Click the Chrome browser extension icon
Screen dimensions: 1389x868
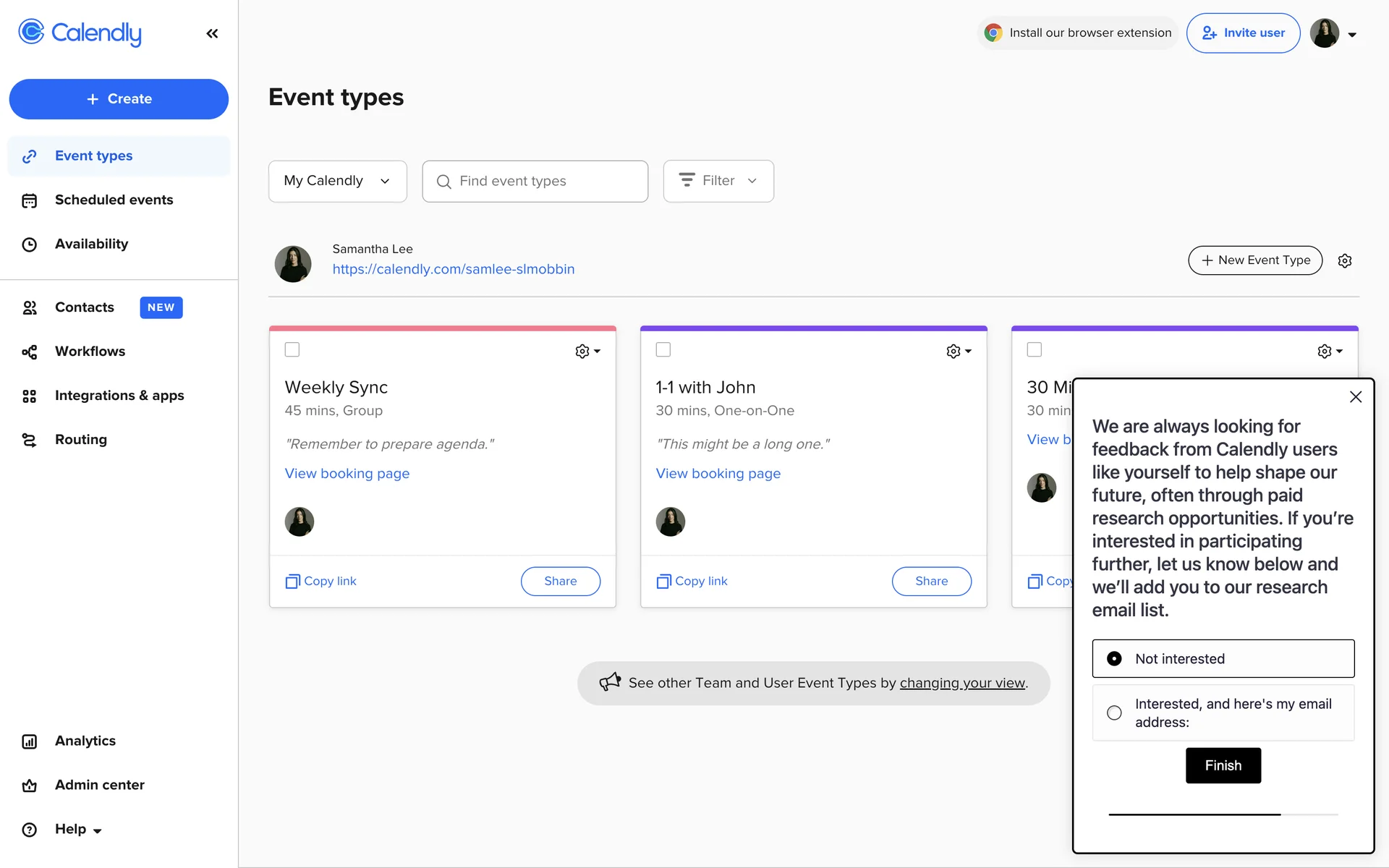coord(993,33)
